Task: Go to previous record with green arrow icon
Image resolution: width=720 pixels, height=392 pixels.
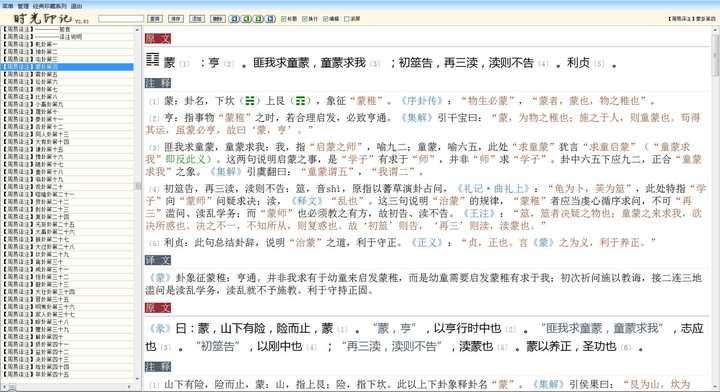Action: [246, 19]
